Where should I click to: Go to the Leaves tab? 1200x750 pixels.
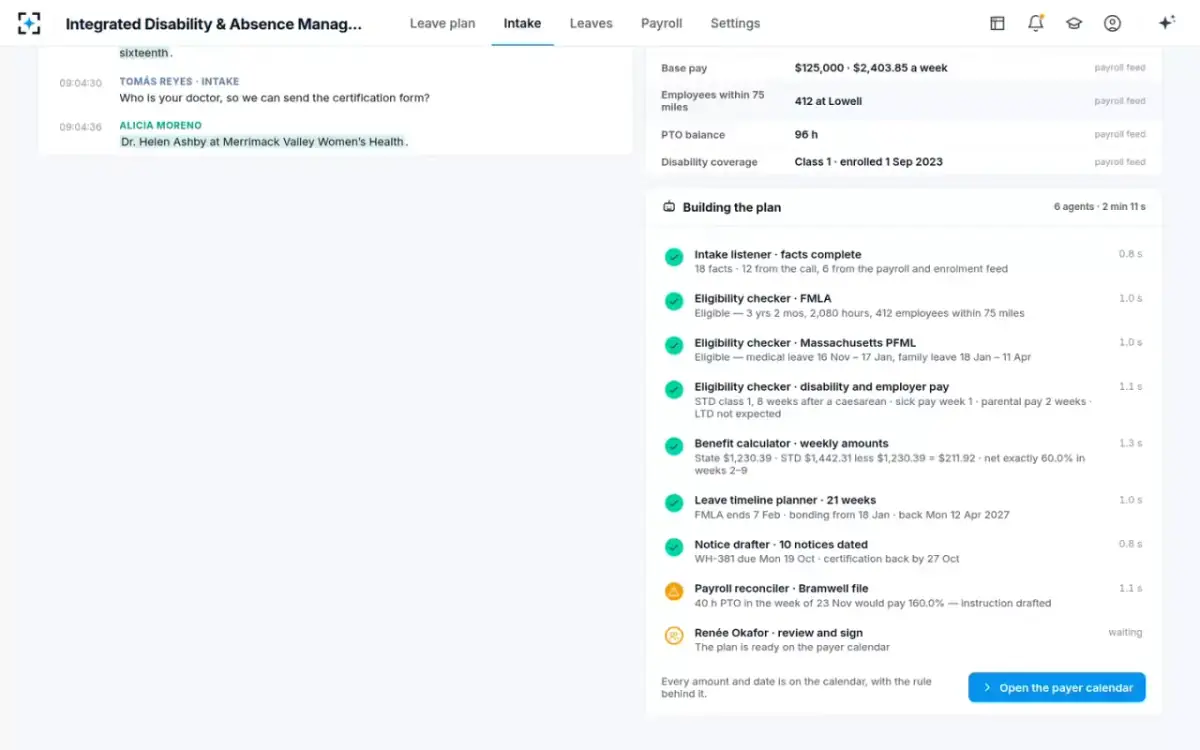pyautogui.click(x=591, y=23)
